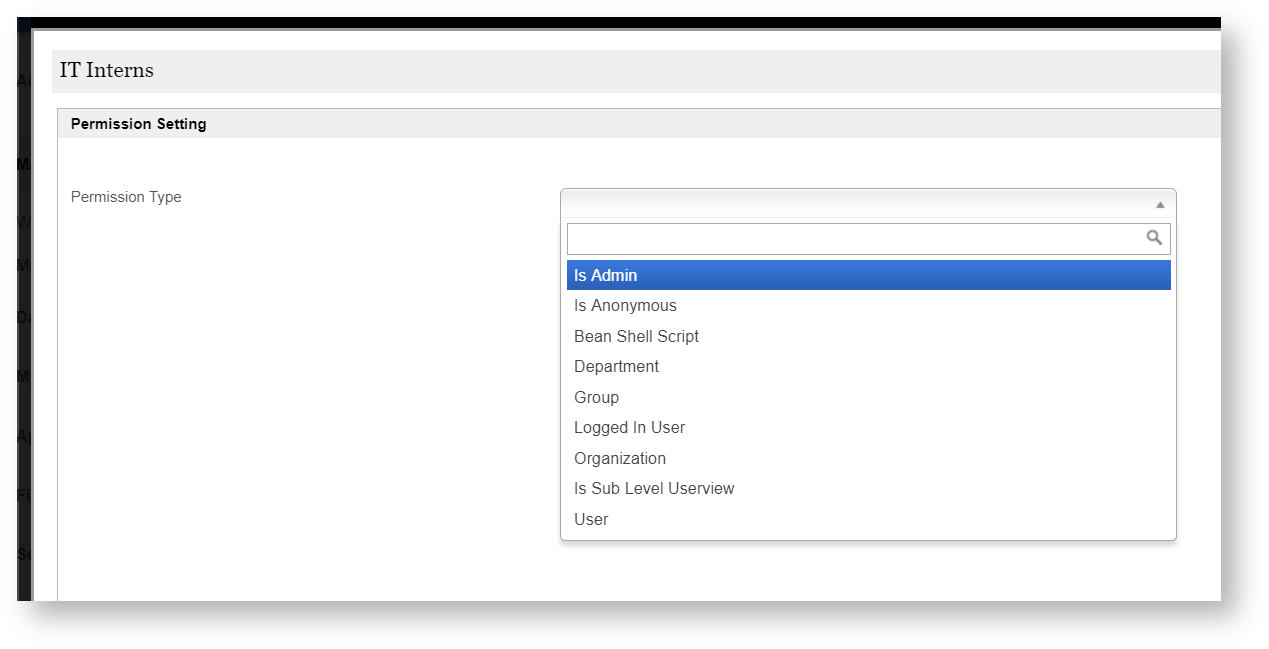Viewport: 1269px width, 649px height.
Task: Collapse the Permission Type dropdown arrow
Action: coord(1160,204)
